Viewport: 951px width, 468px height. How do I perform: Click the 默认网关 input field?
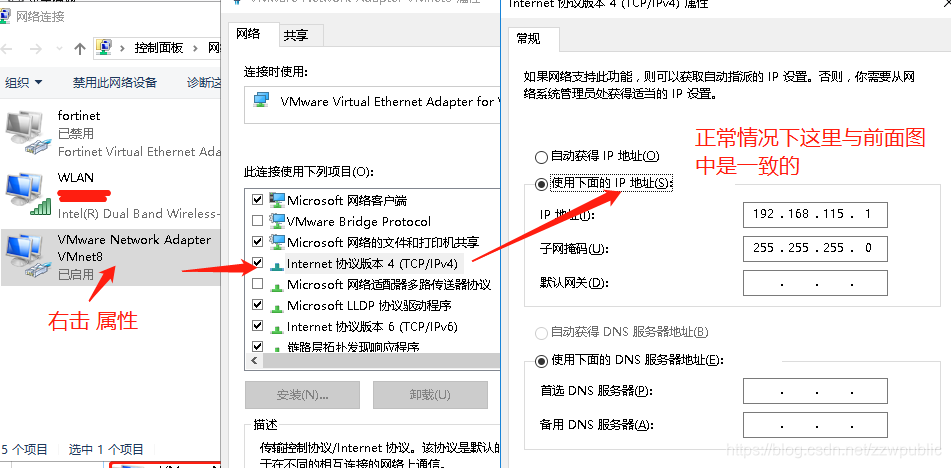pos(815,283)
